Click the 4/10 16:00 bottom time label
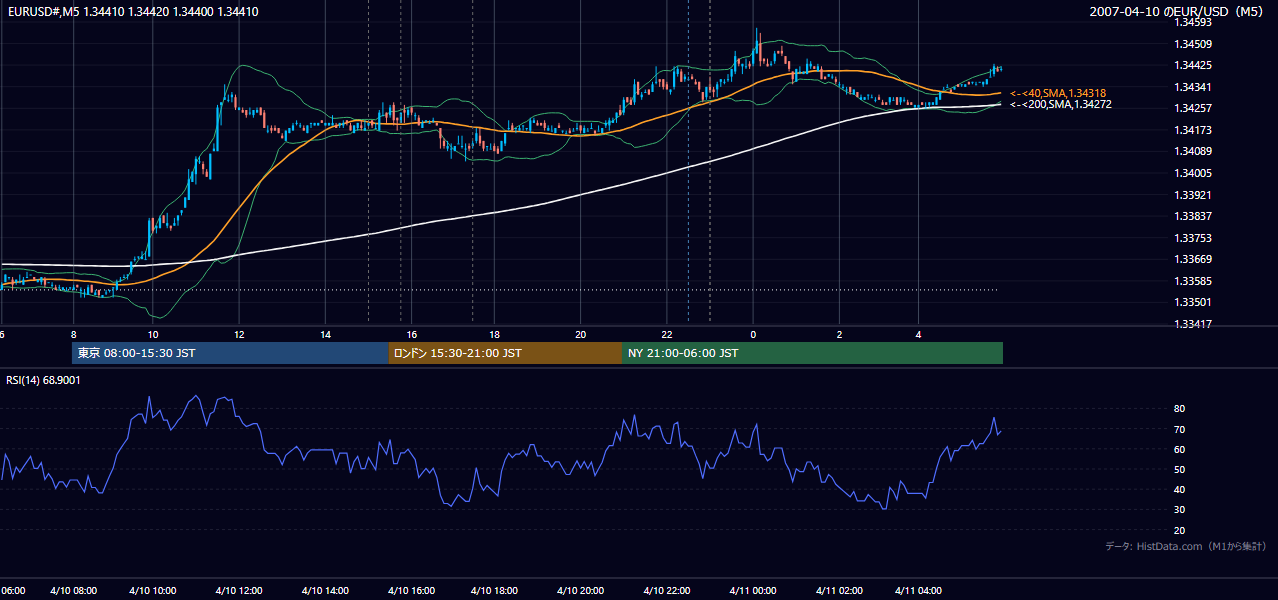Screen dimensions: 1278x600 (410, 591)
